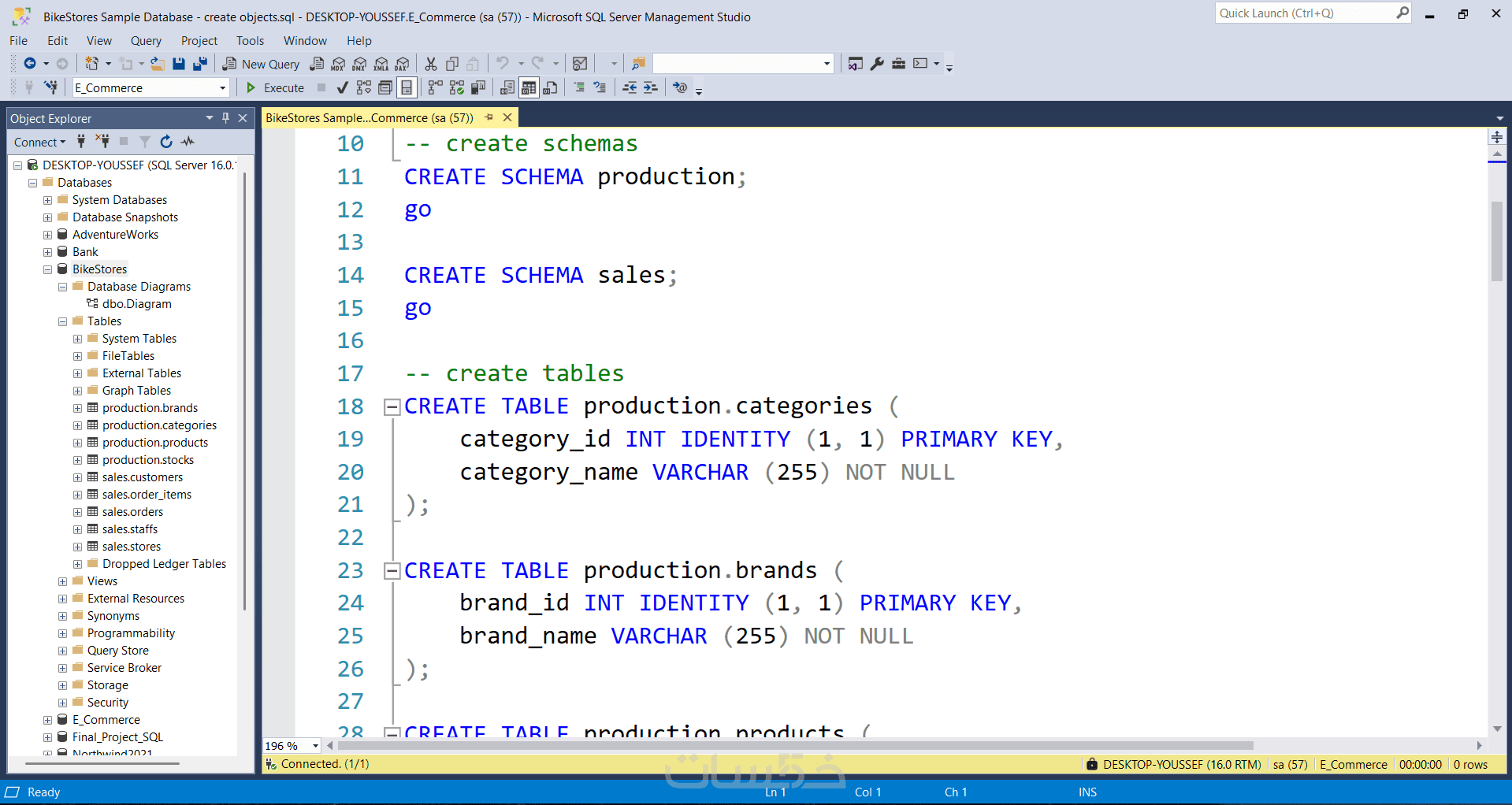This screenshot has width=1512, height=805.
Task: Collapse the production.categories CREATE TABLE block
Action: coord(392,407)
